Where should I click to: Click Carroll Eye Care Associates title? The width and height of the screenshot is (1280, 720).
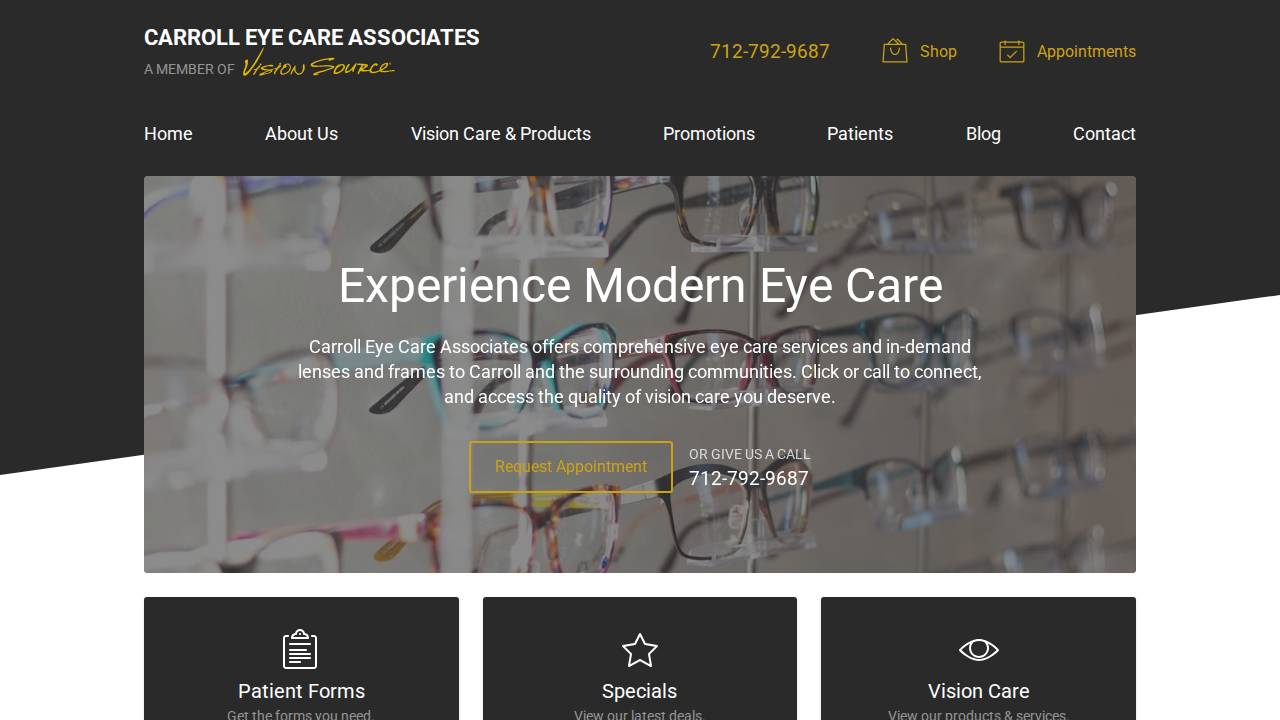(312, 37)
